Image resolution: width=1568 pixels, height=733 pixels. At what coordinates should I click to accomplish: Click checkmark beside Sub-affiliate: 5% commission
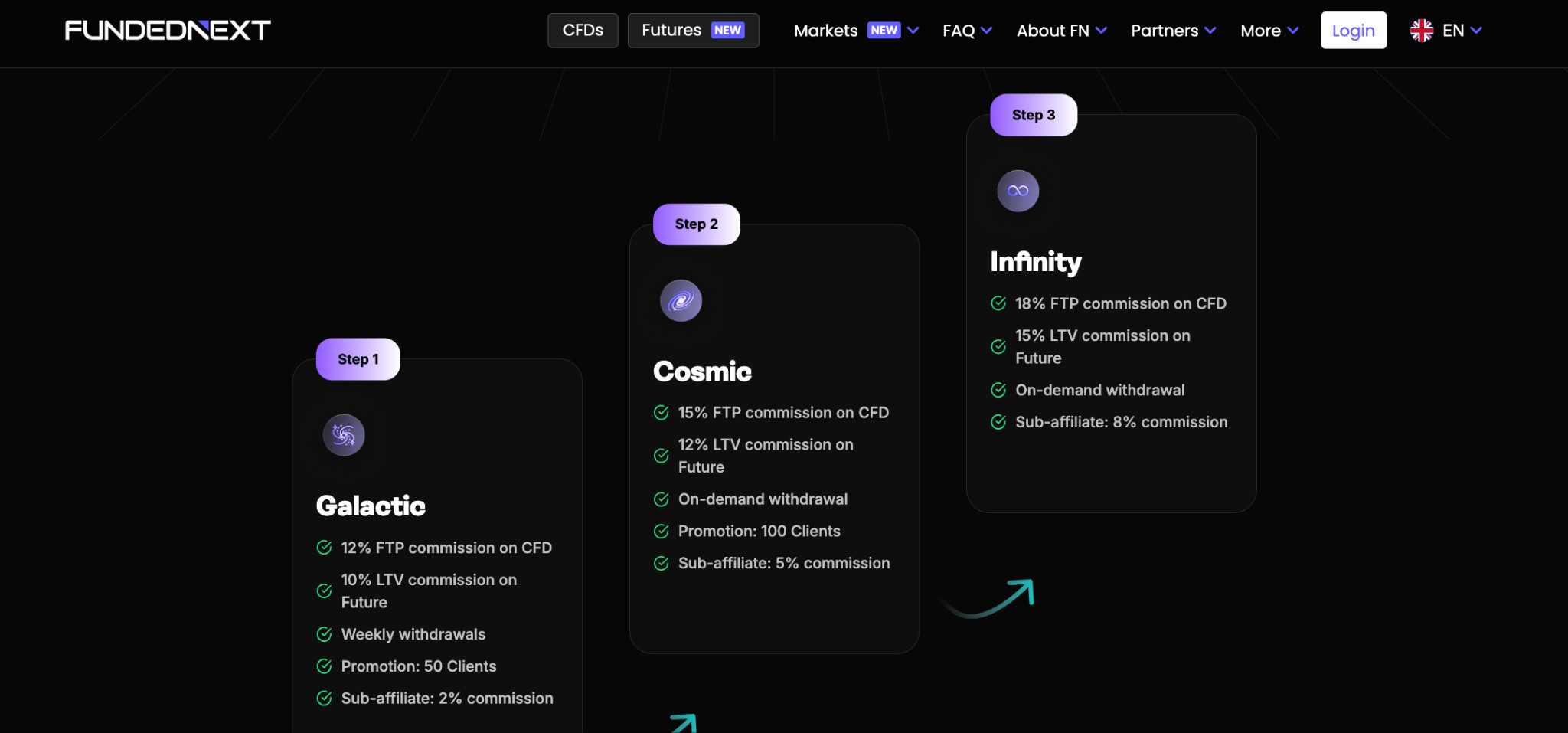pos(661,564)
